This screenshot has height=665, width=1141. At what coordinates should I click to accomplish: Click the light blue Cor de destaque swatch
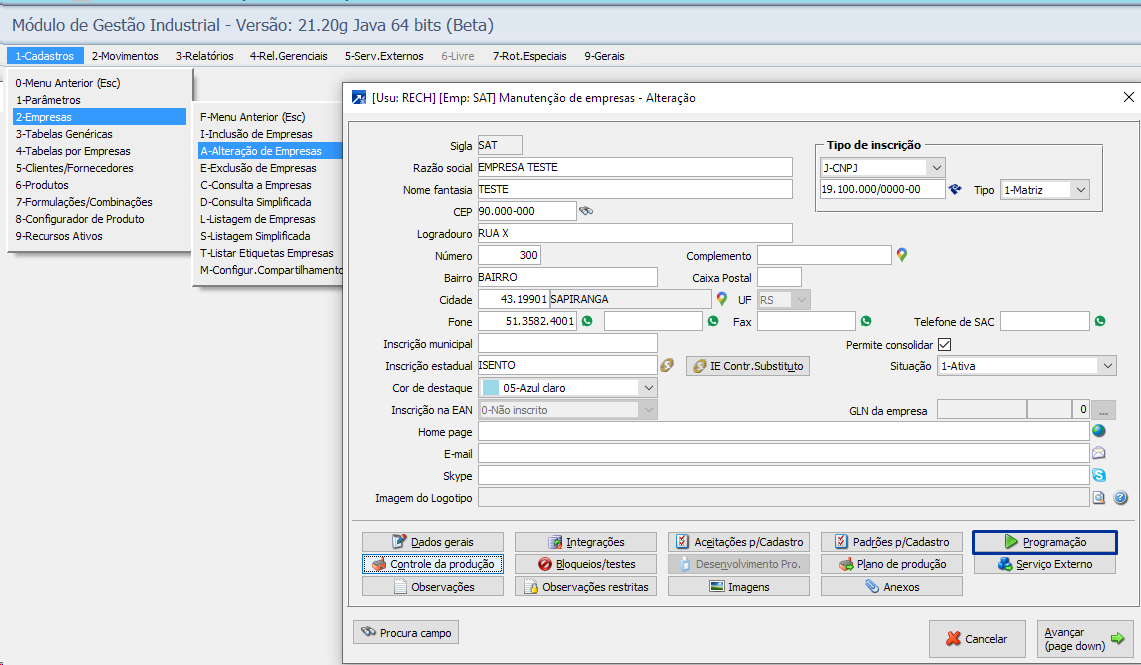491,388
